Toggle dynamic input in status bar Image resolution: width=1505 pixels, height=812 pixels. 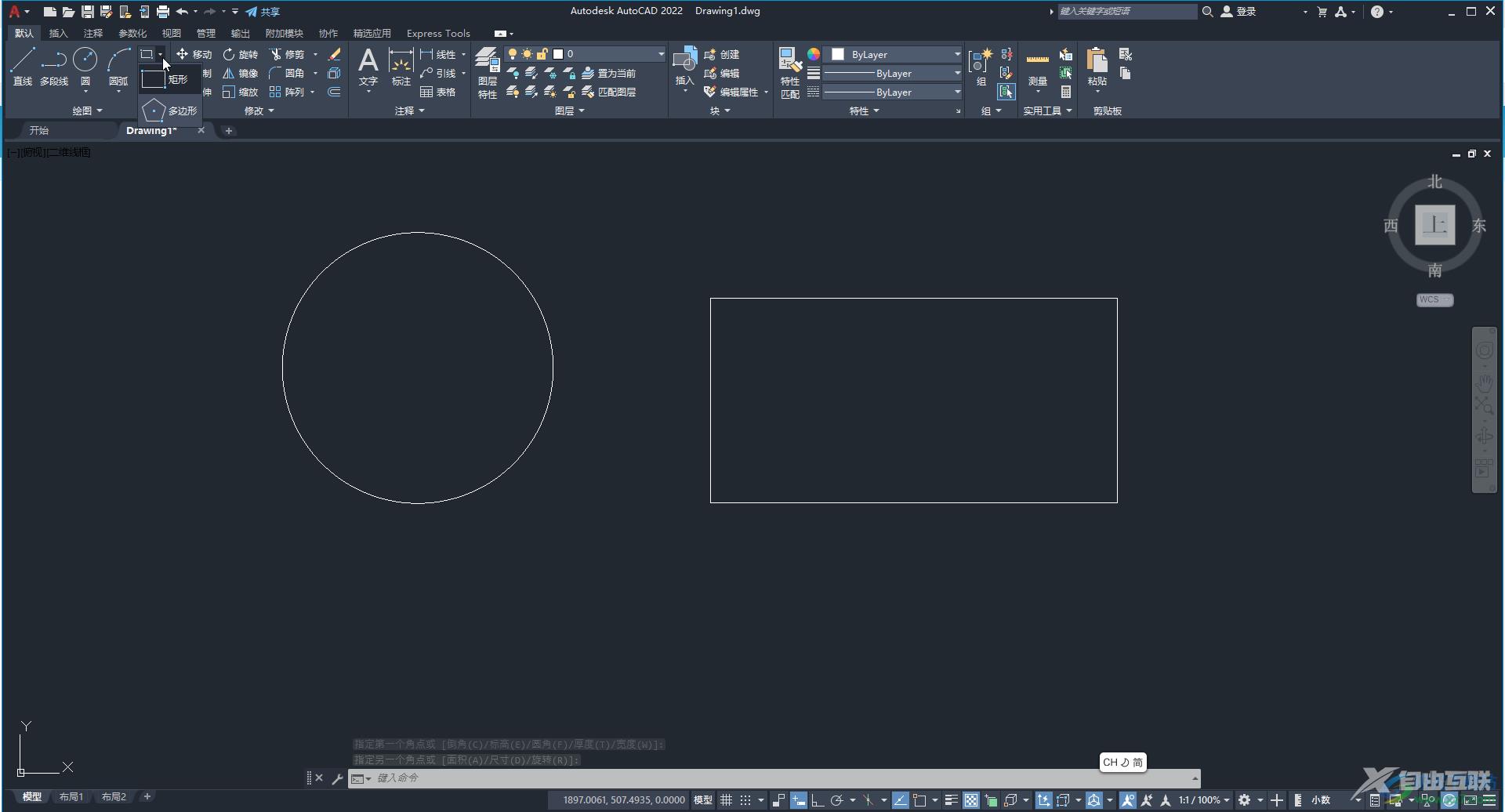point(798,800)
